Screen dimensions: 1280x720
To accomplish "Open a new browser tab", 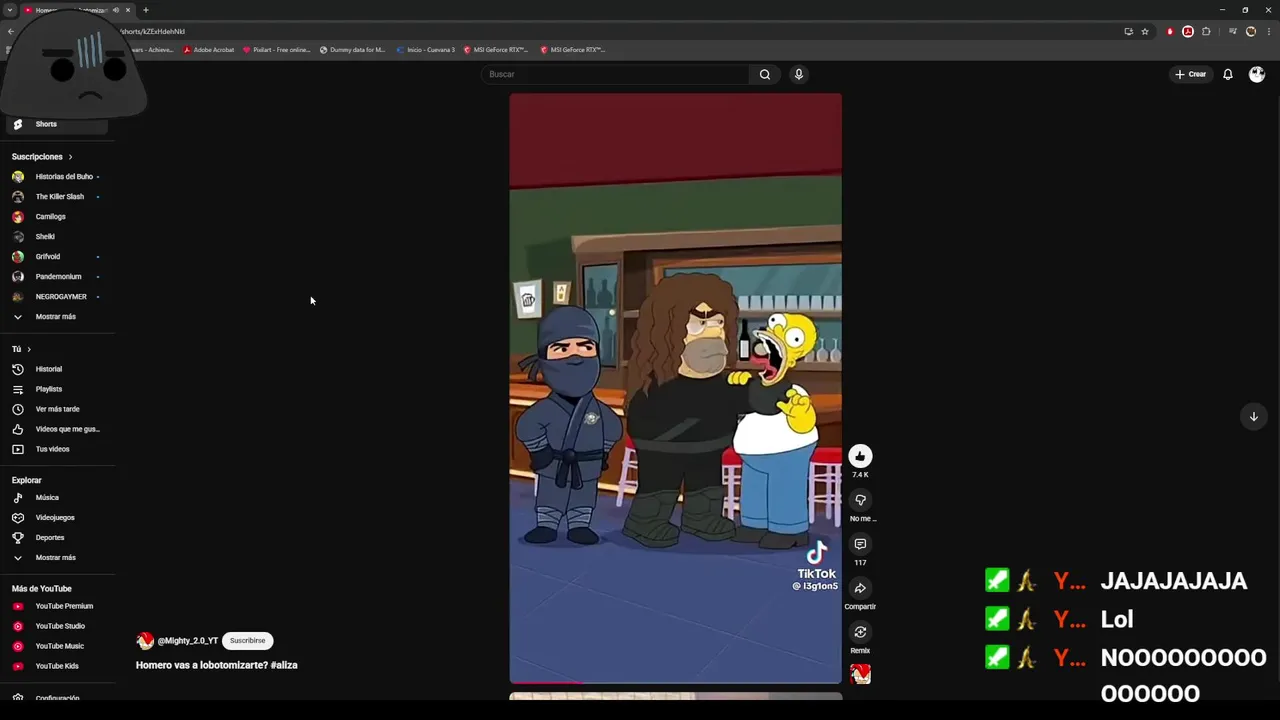I will (146, 10).
